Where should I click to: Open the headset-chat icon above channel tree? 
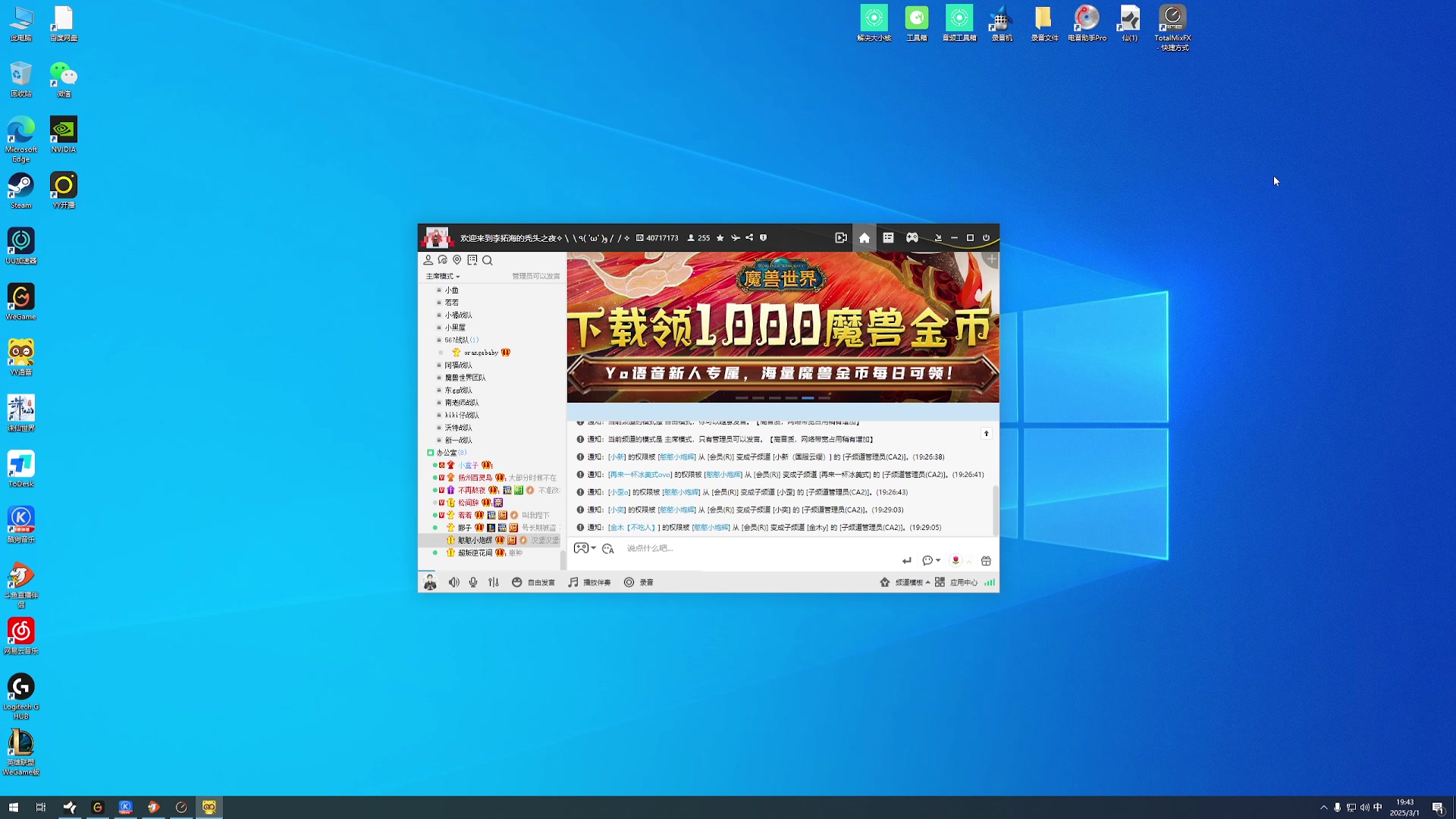pos(443,260)
